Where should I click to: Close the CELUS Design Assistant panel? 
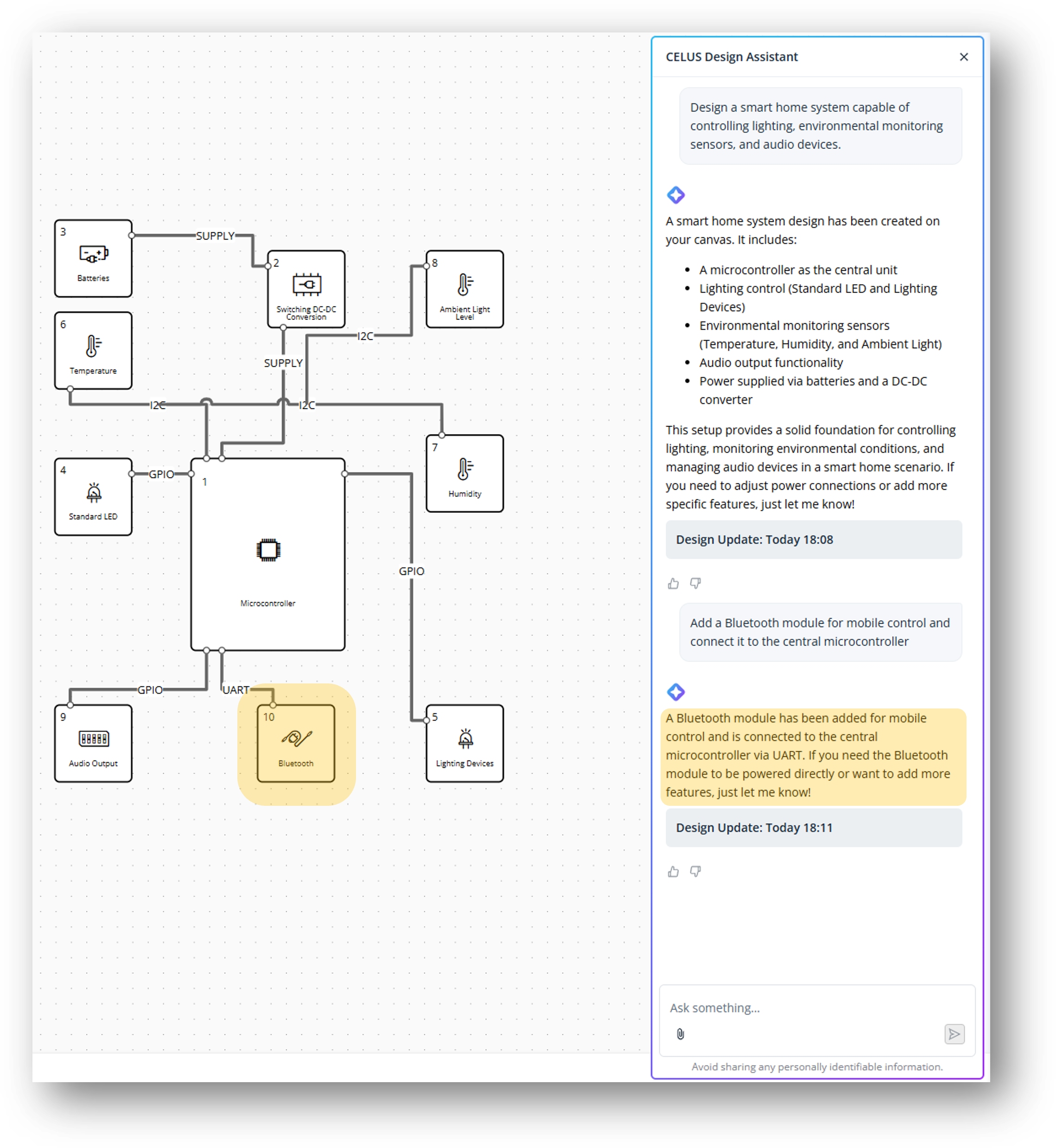[x=963, y=57]
